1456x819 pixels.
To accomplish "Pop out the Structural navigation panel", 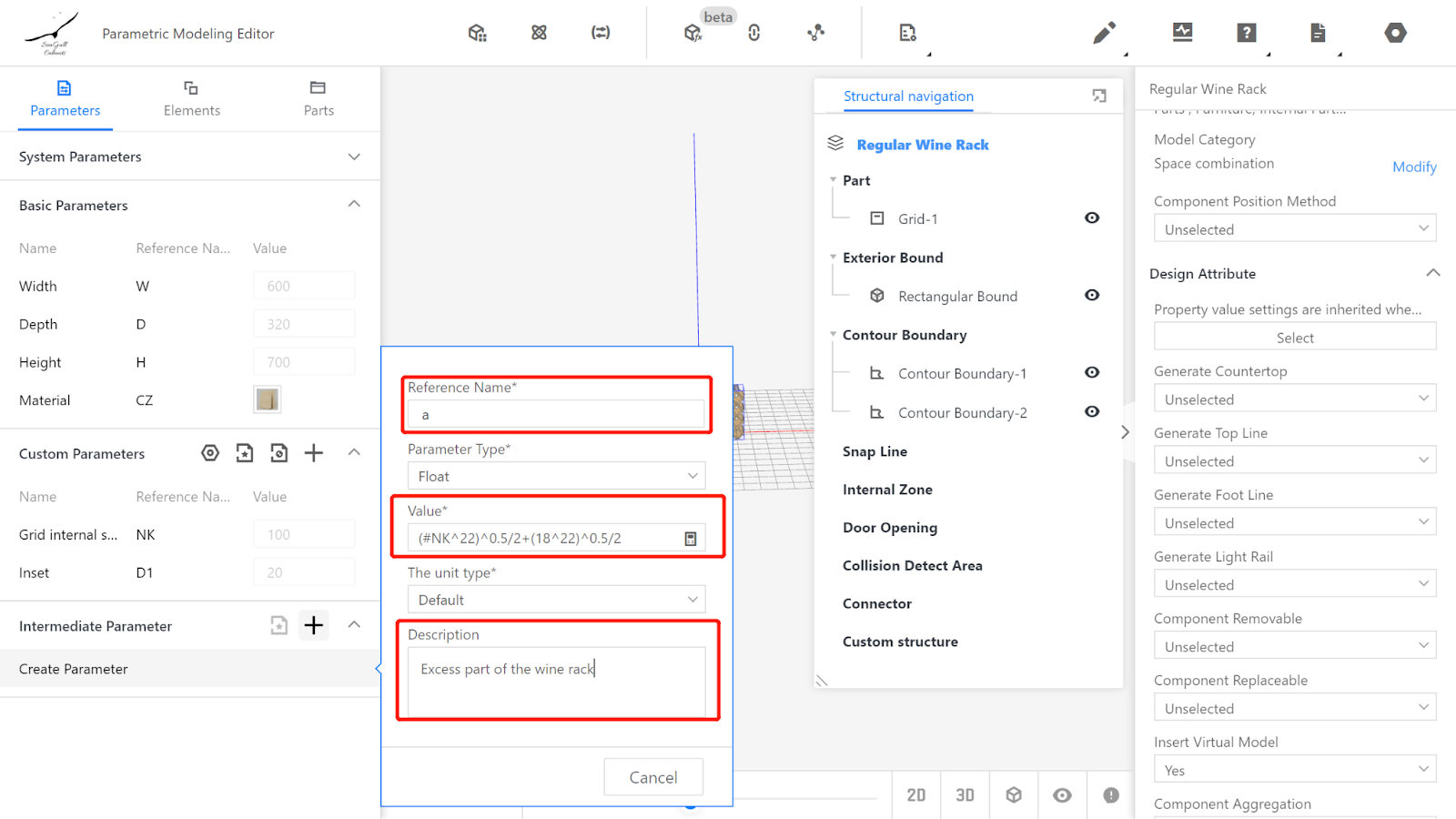I will tap(1099, 96).
